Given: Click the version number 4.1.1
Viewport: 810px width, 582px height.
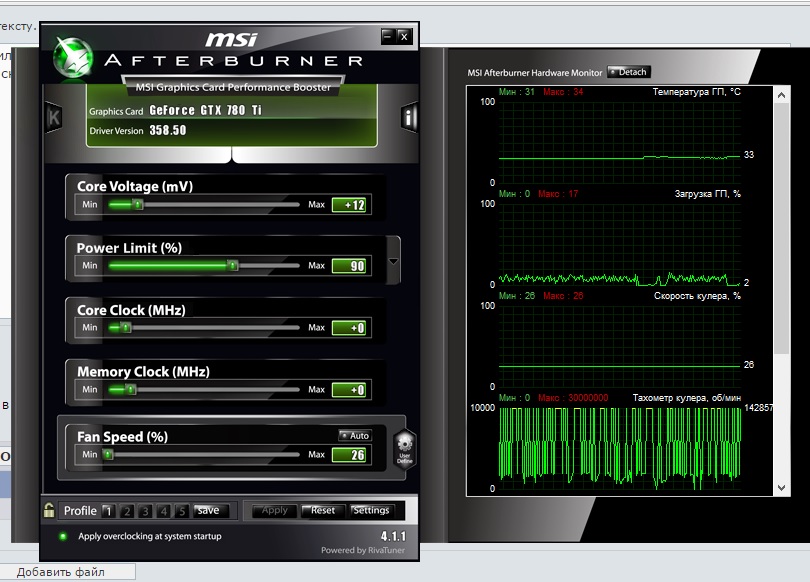Looking at the screenshot, I should [393, 536].
